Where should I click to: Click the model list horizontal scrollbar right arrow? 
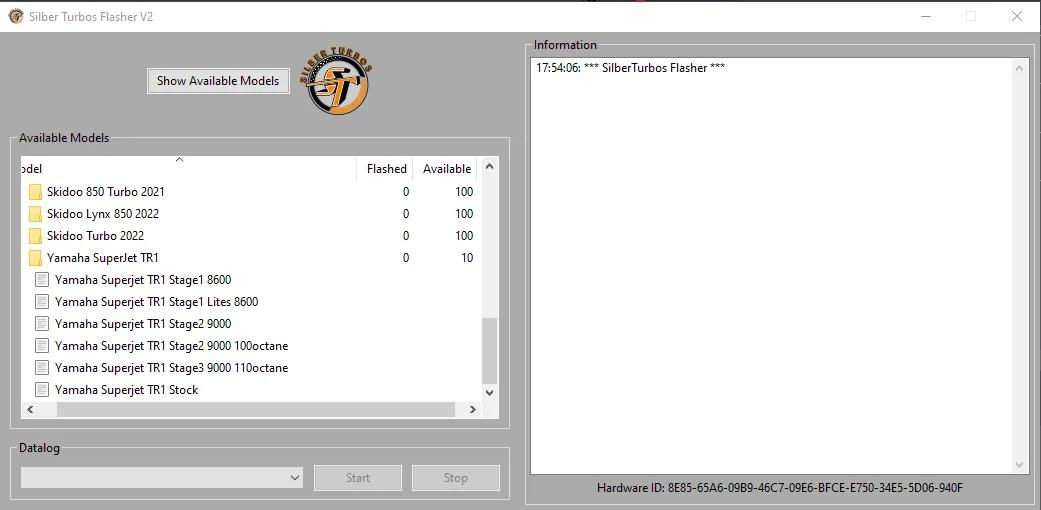click(472, 409)
